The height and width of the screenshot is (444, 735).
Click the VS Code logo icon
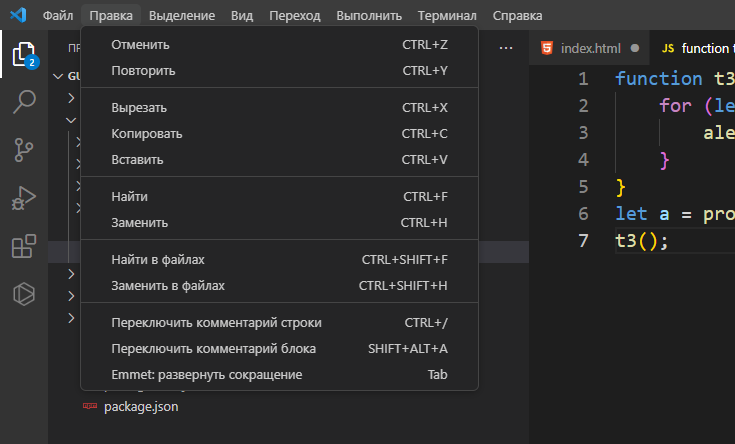pos(18,15)
